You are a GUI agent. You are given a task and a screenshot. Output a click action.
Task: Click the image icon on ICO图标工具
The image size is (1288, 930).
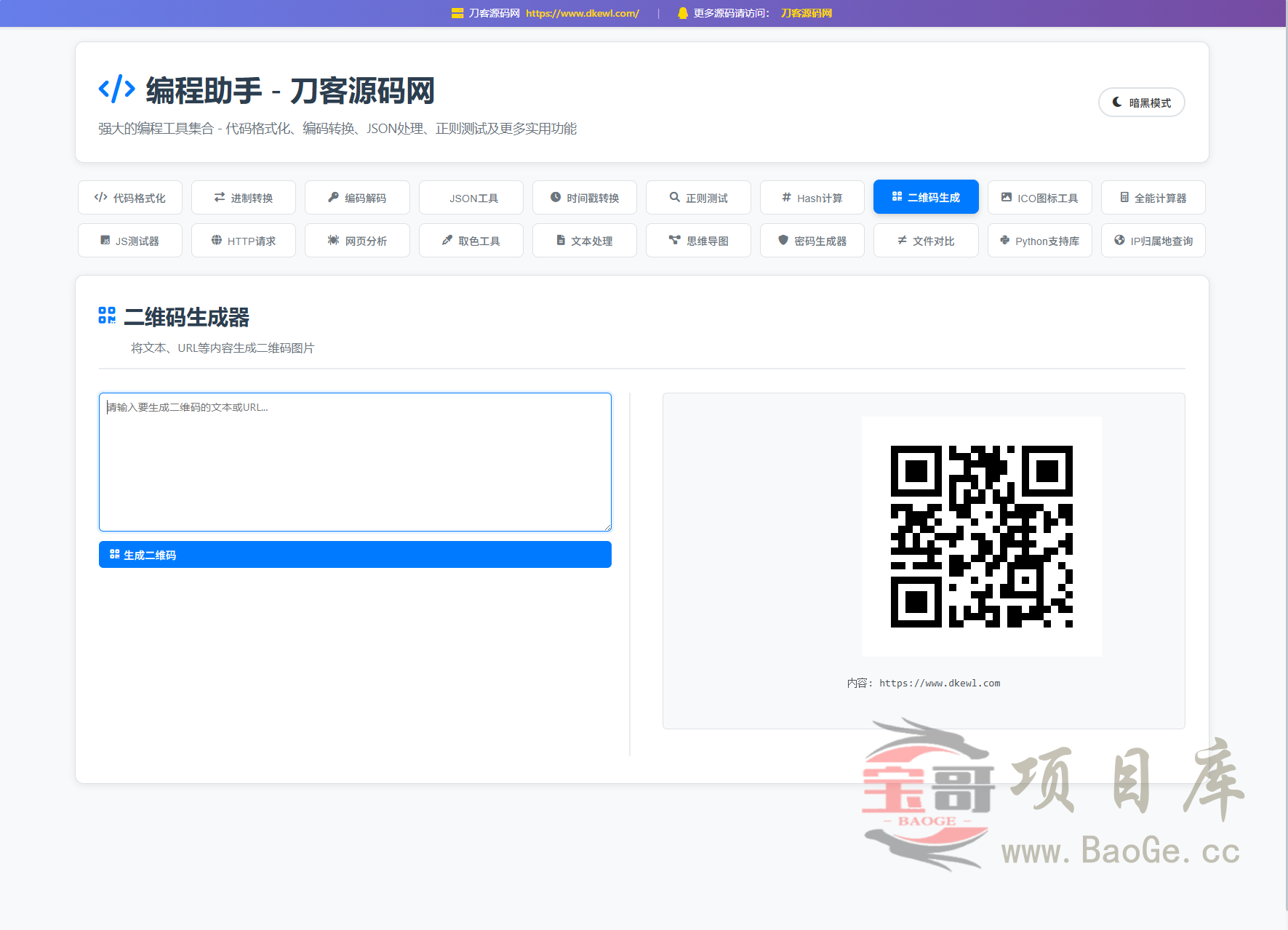1007,197
